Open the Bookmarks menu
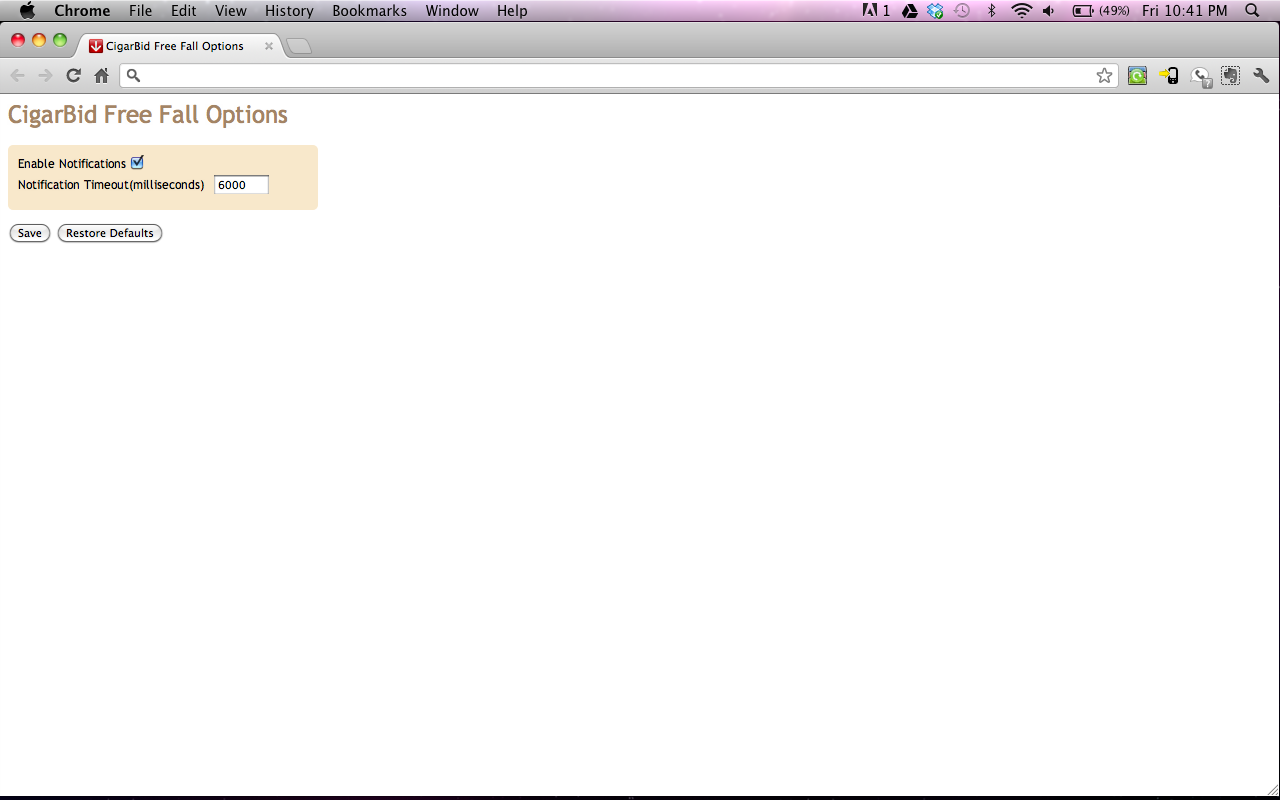 (370, 11)
